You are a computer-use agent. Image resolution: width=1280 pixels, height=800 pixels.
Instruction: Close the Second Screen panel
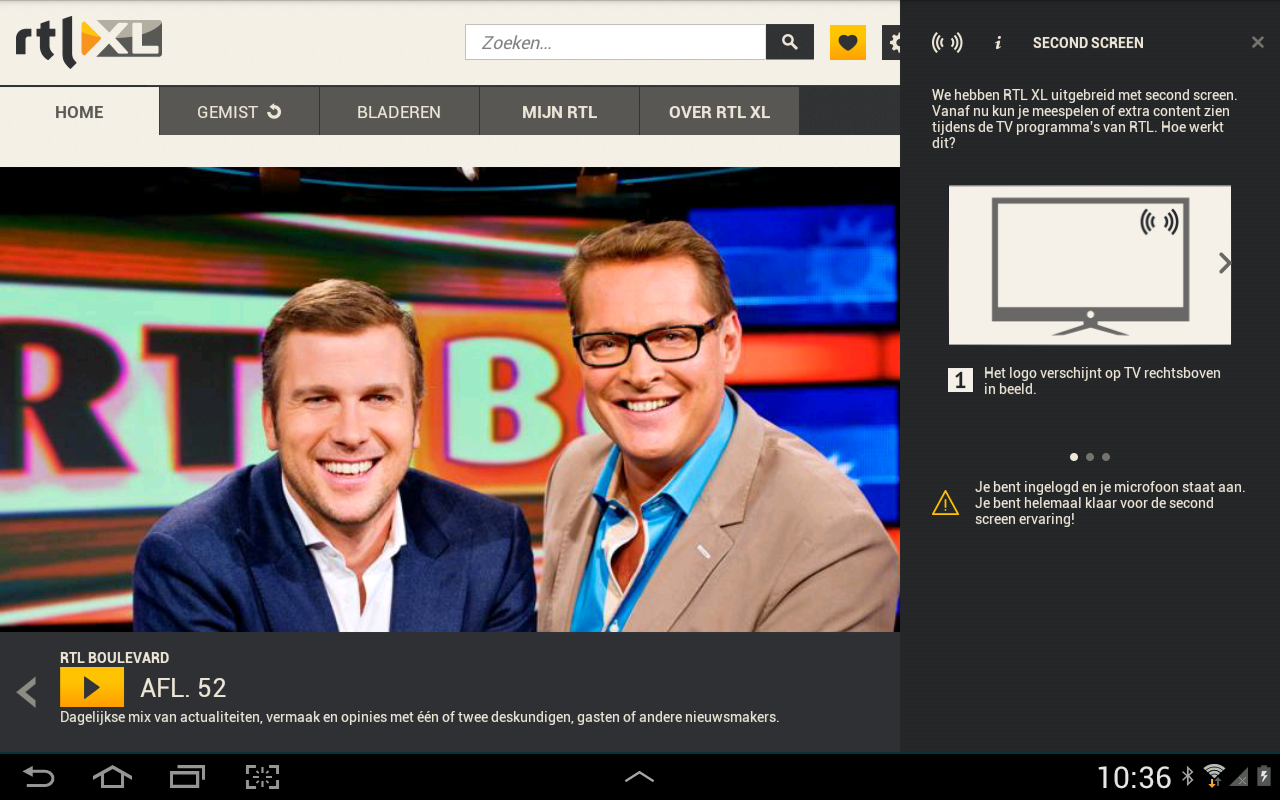1258,42
